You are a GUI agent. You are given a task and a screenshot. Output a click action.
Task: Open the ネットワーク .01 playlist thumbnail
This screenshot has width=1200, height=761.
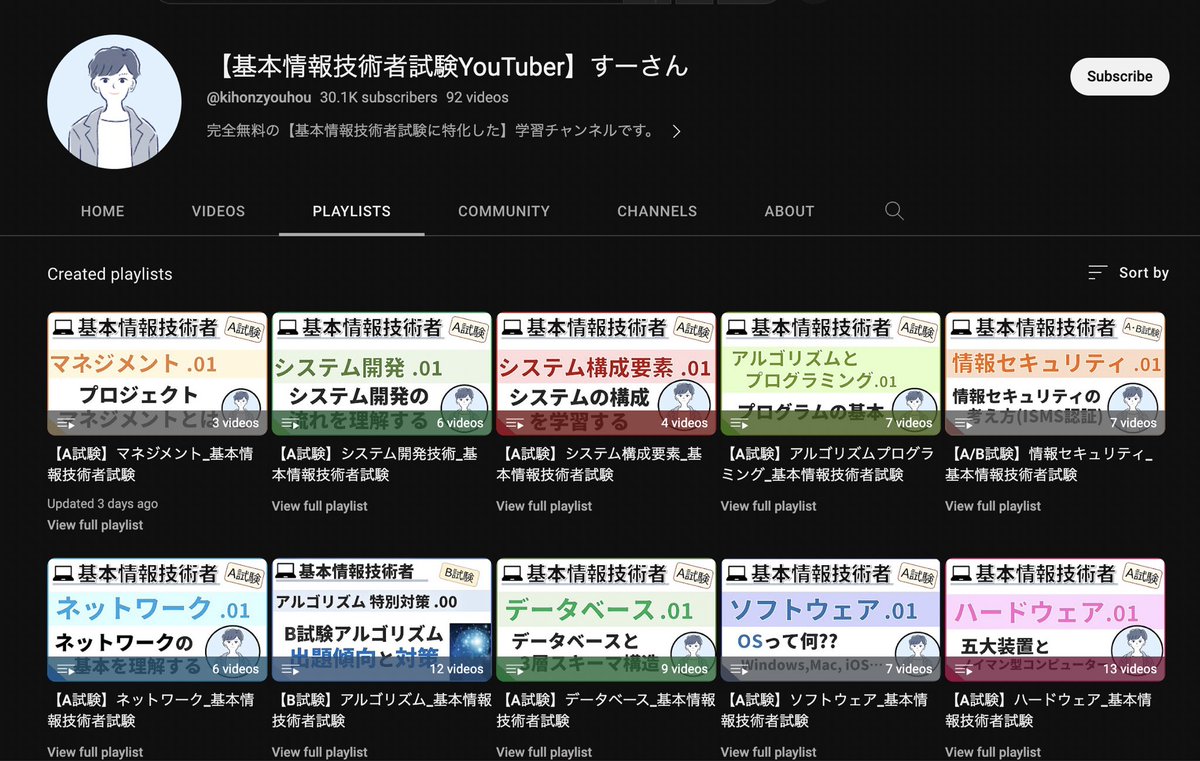tap(157, 620)
